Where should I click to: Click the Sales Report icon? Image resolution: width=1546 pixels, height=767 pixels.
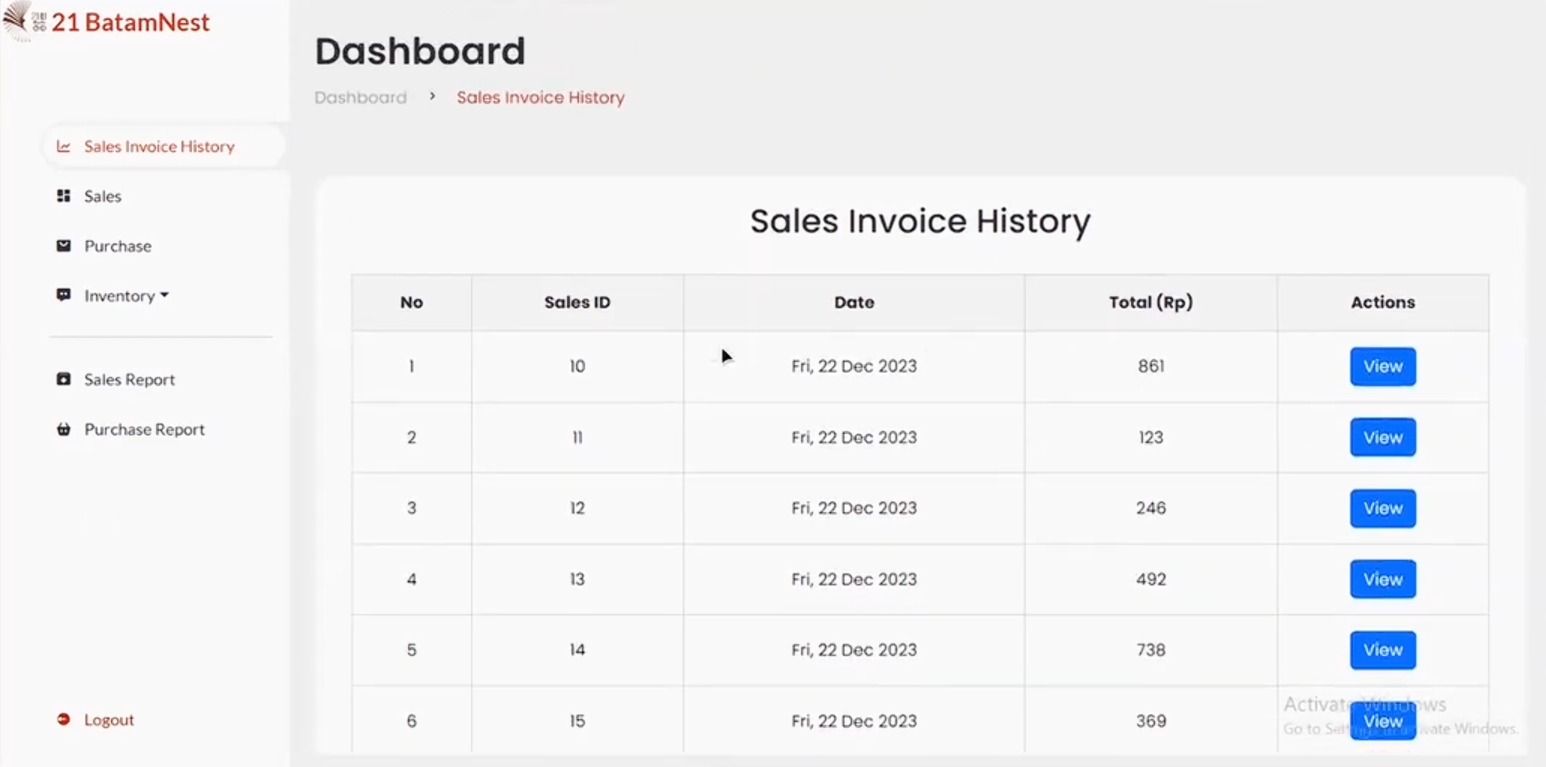click(x=64, y=380)
